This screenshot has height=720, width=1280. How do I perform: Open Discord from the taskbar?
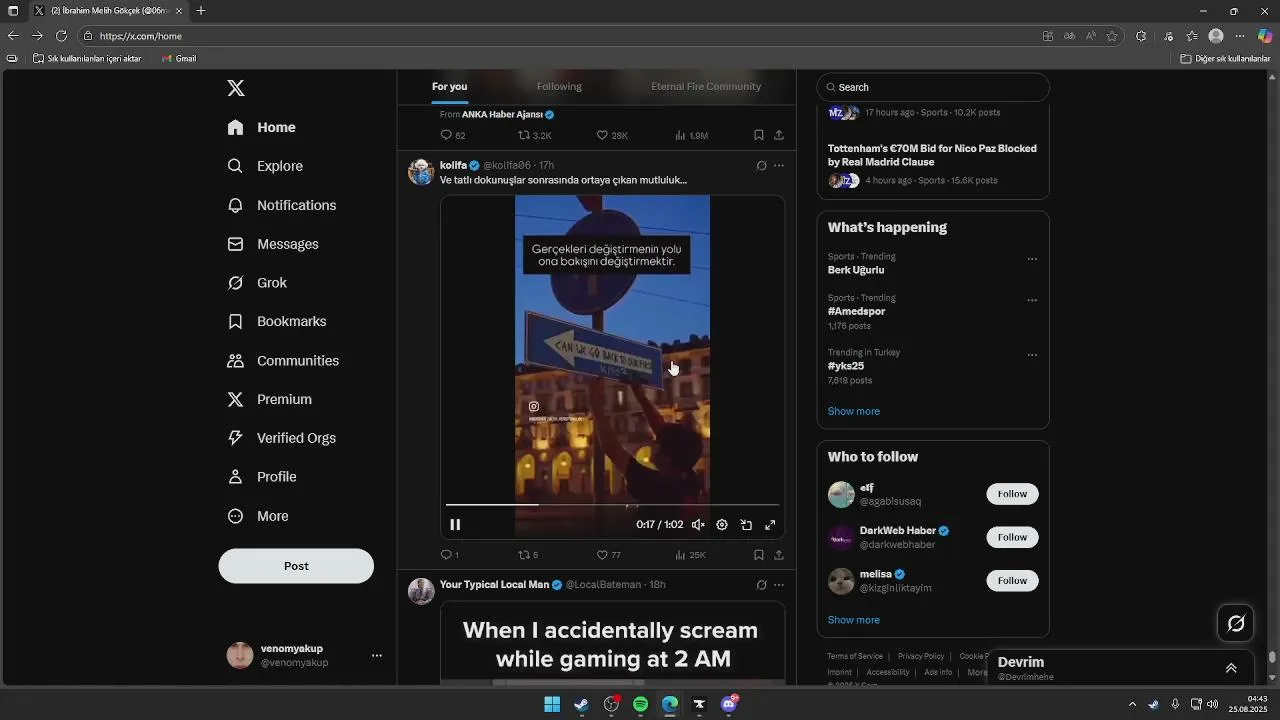(x=729, y=704)
